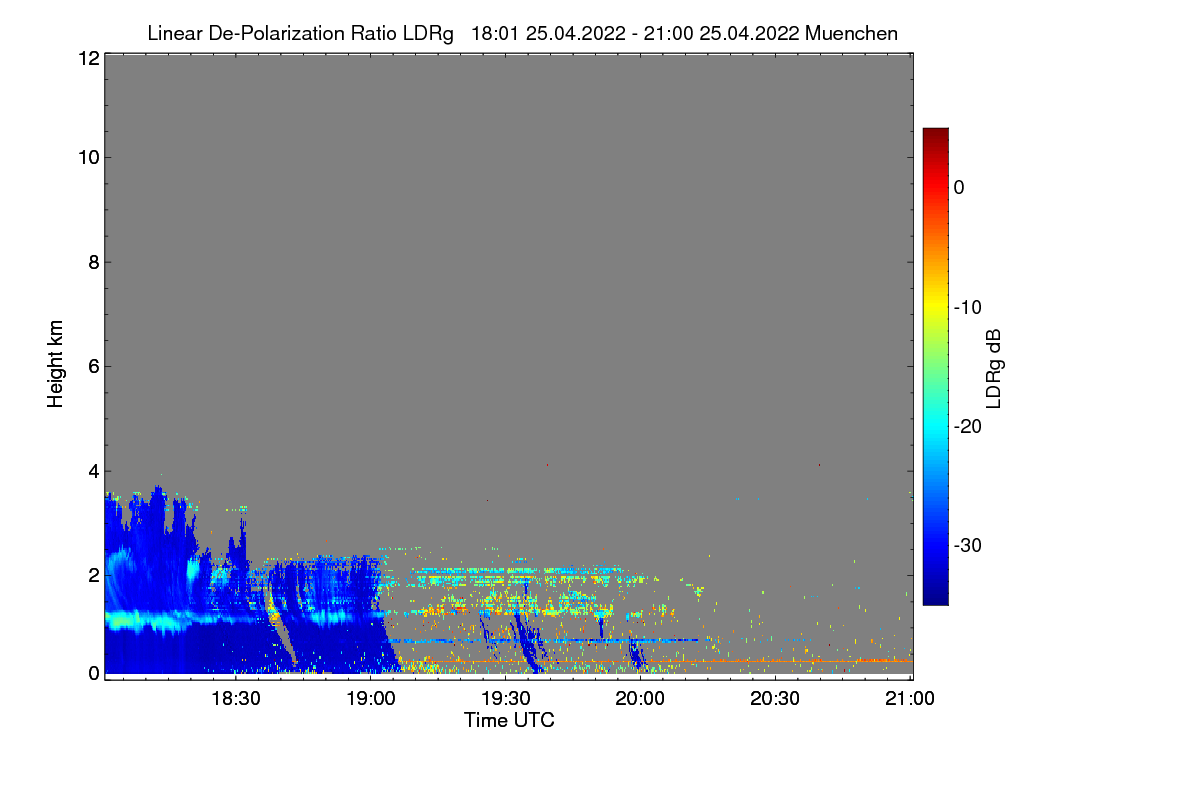Click the '19:30' time axis label

pyautogui.click(x=507, y=699)
